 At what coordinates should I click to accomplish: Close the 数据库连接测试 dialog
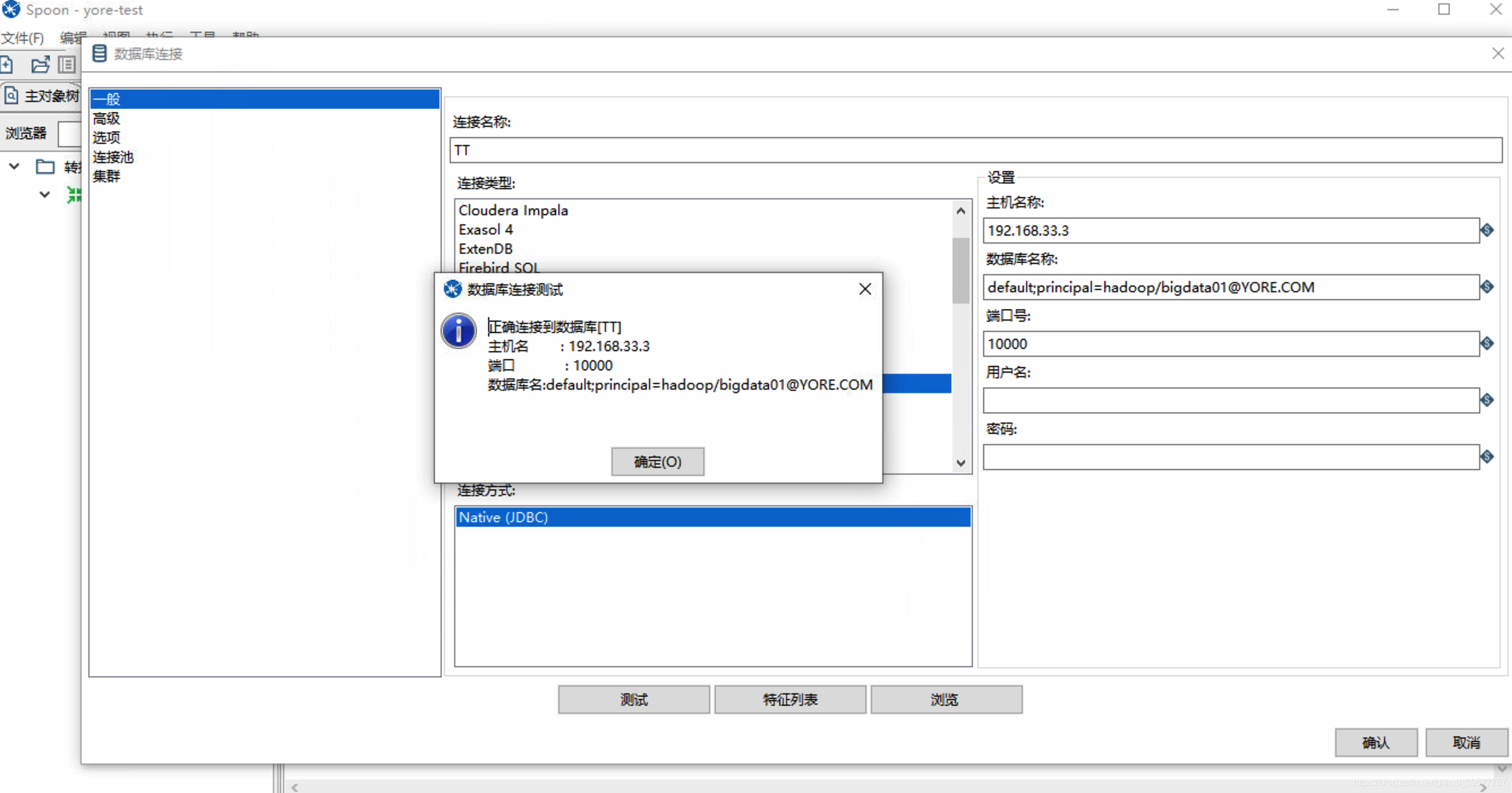point(865,289)
